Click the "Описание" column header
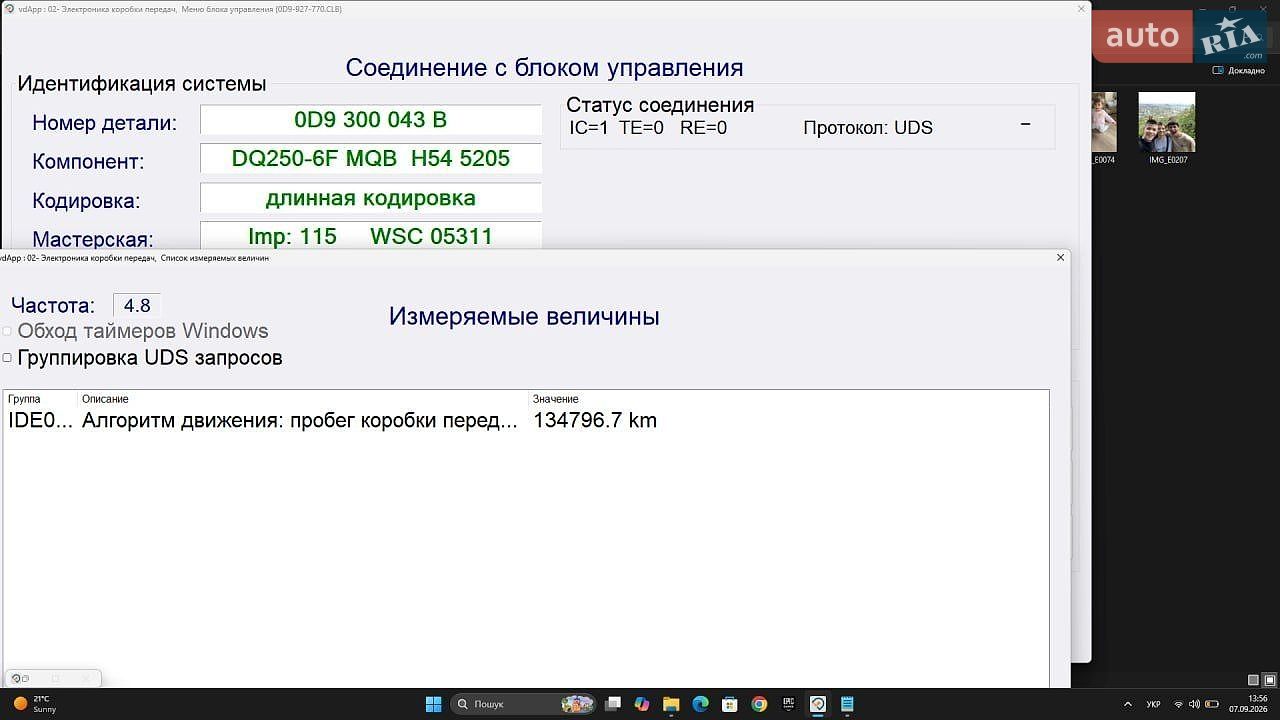This screenshot has width=1280, height=720. tap(303, 399)
